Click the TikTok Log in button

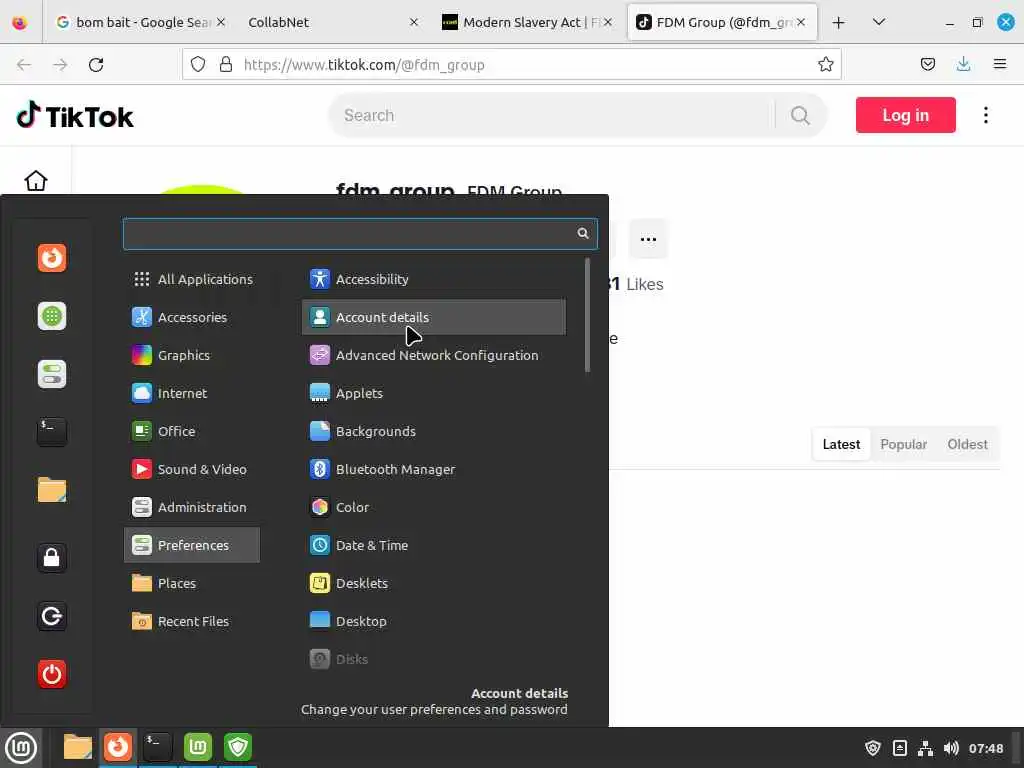[905, 115]
